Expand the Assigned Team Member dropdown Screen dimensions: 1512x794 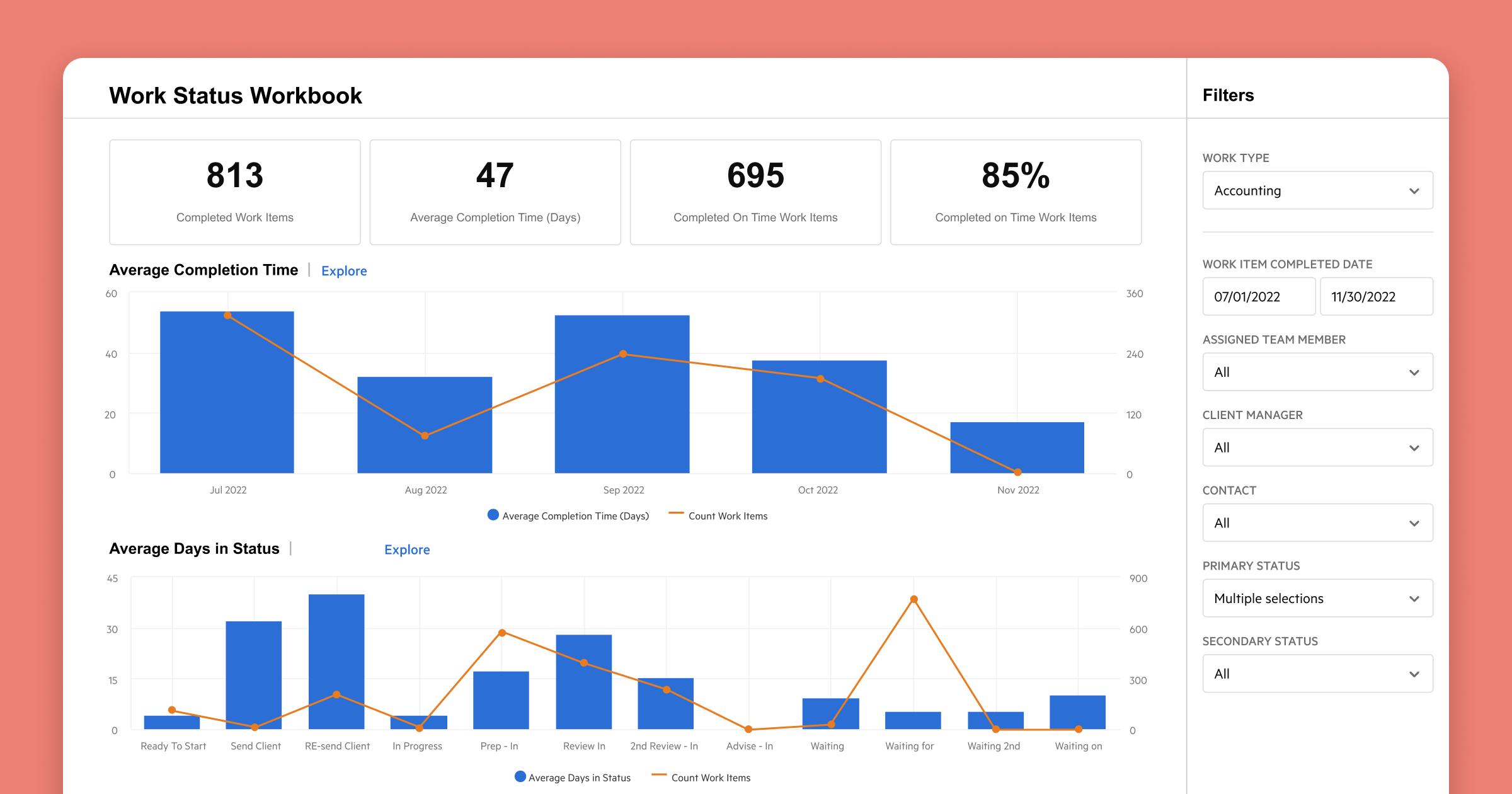pyautogui.click(x=1317, y=372)
